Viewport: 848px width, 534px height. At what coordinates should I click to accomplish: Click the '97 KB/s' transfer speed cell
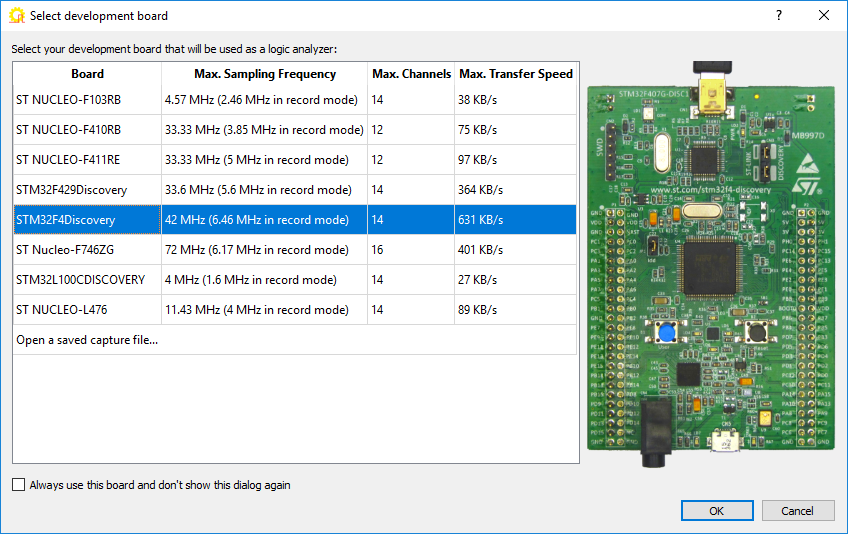pos(516,160)
